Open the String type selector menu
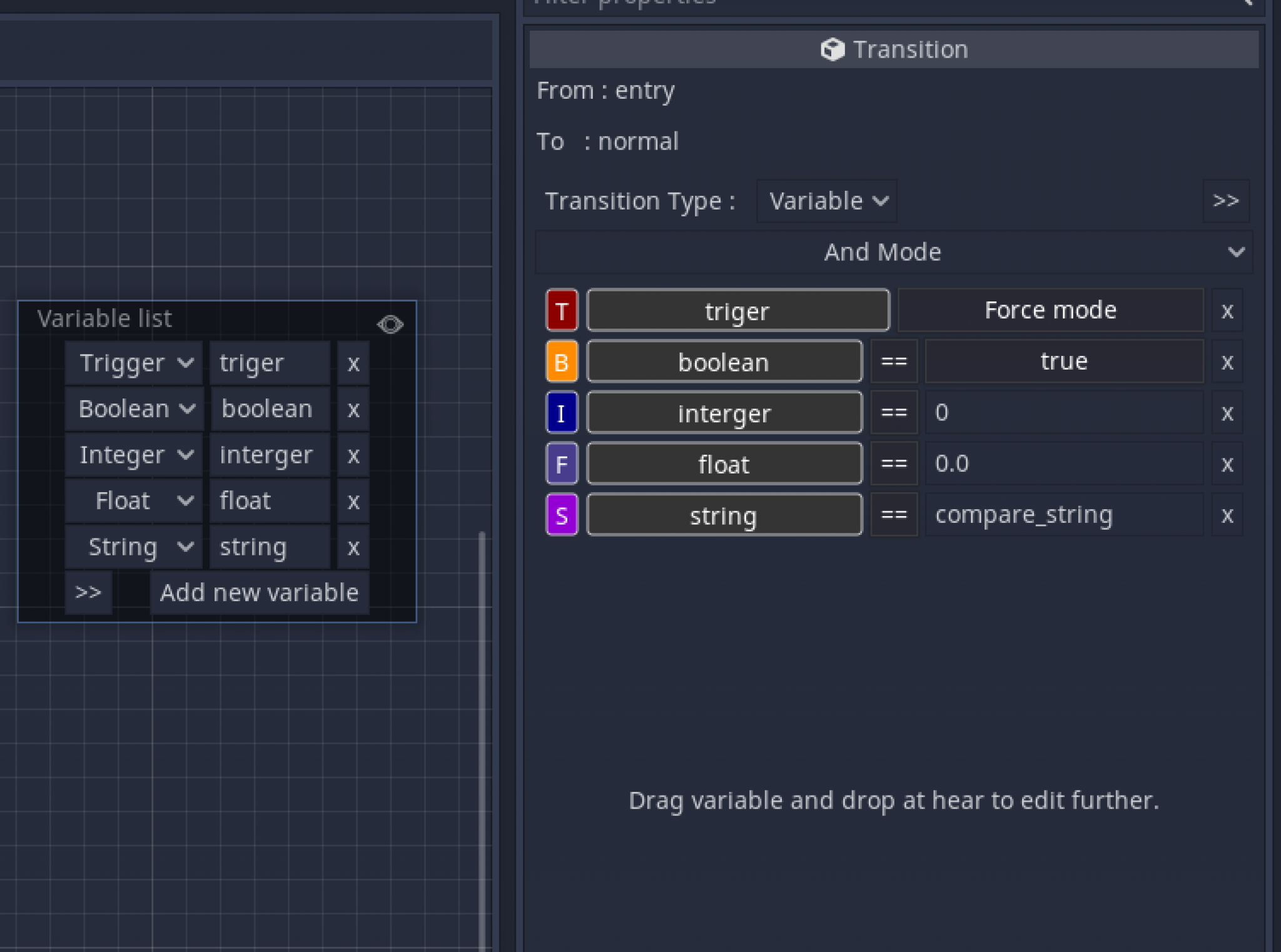 (x=133, y=547)
